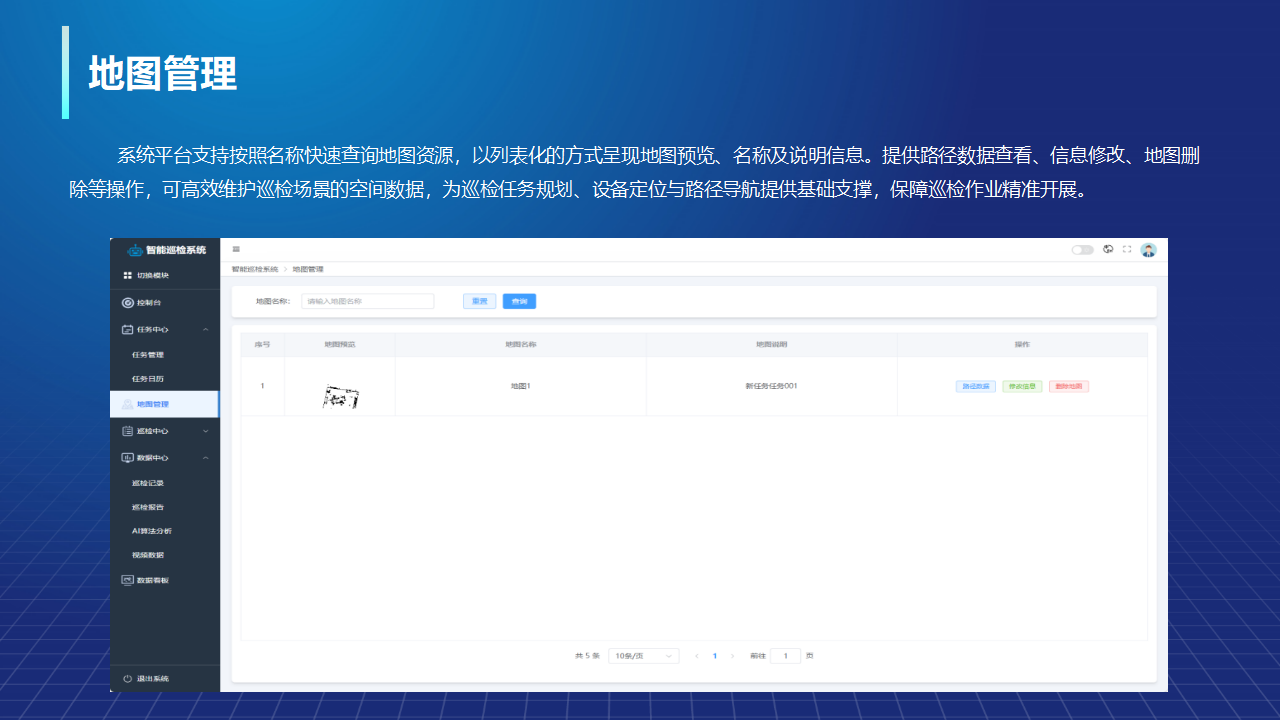
Task: Click the 任务中心 calendar icon
Action: coord(127,329)
